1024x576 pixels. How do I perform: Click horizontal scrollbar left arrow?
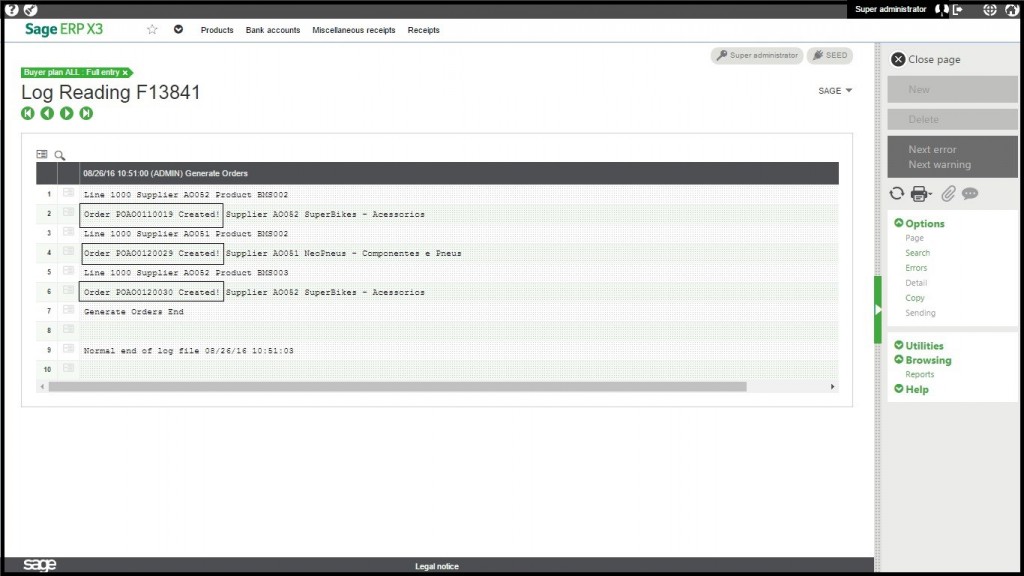[x=42, y=387]
